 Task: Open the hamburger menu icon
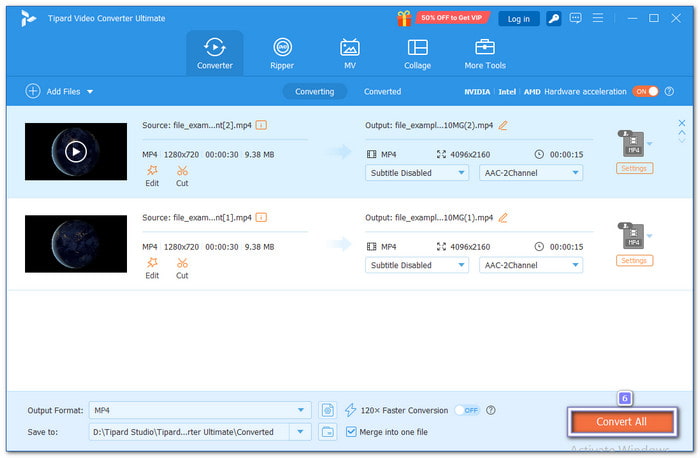click(598, 18)
